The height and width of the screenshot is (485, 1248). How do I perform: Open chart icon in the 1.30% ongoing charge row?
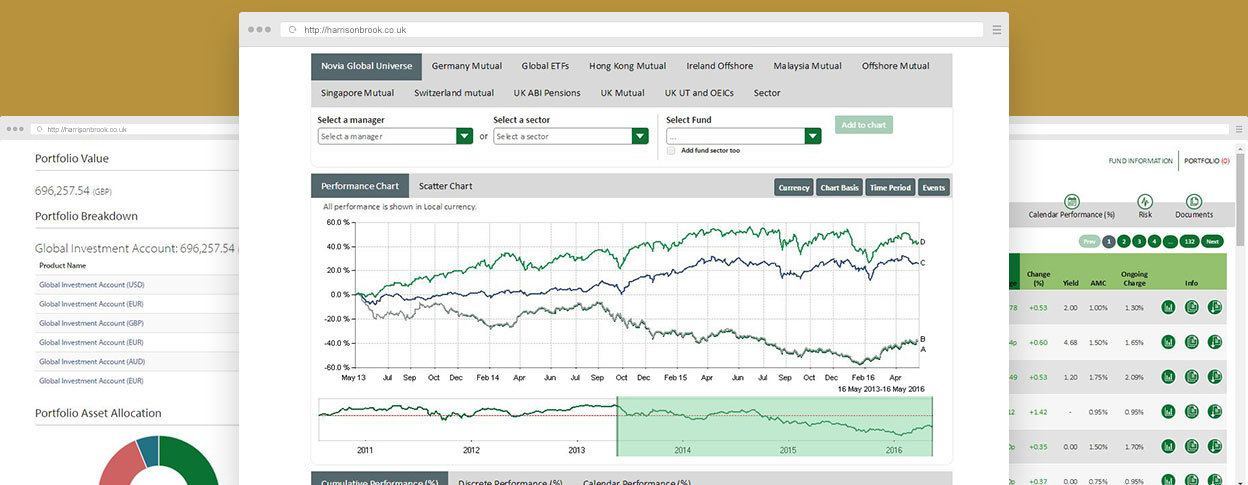click(1168, 308)
